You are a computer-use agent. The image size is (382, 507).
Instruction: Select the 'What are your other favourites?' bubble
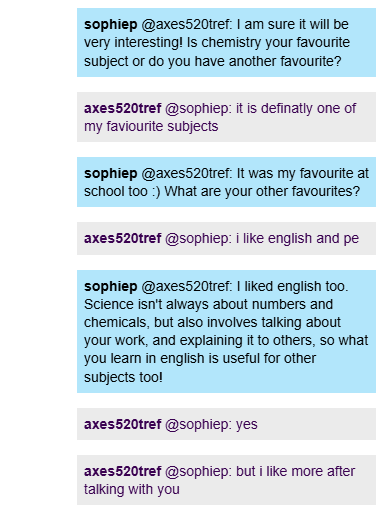coord(226,182)
